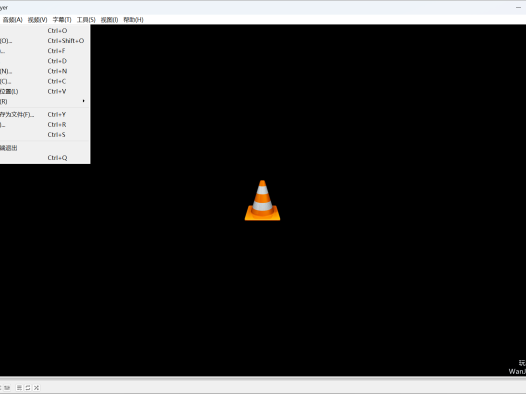Viewport: 526px width, 394px height.
Task: Choose the Ctrl+N network stream entry
Action: pos(45,71)
